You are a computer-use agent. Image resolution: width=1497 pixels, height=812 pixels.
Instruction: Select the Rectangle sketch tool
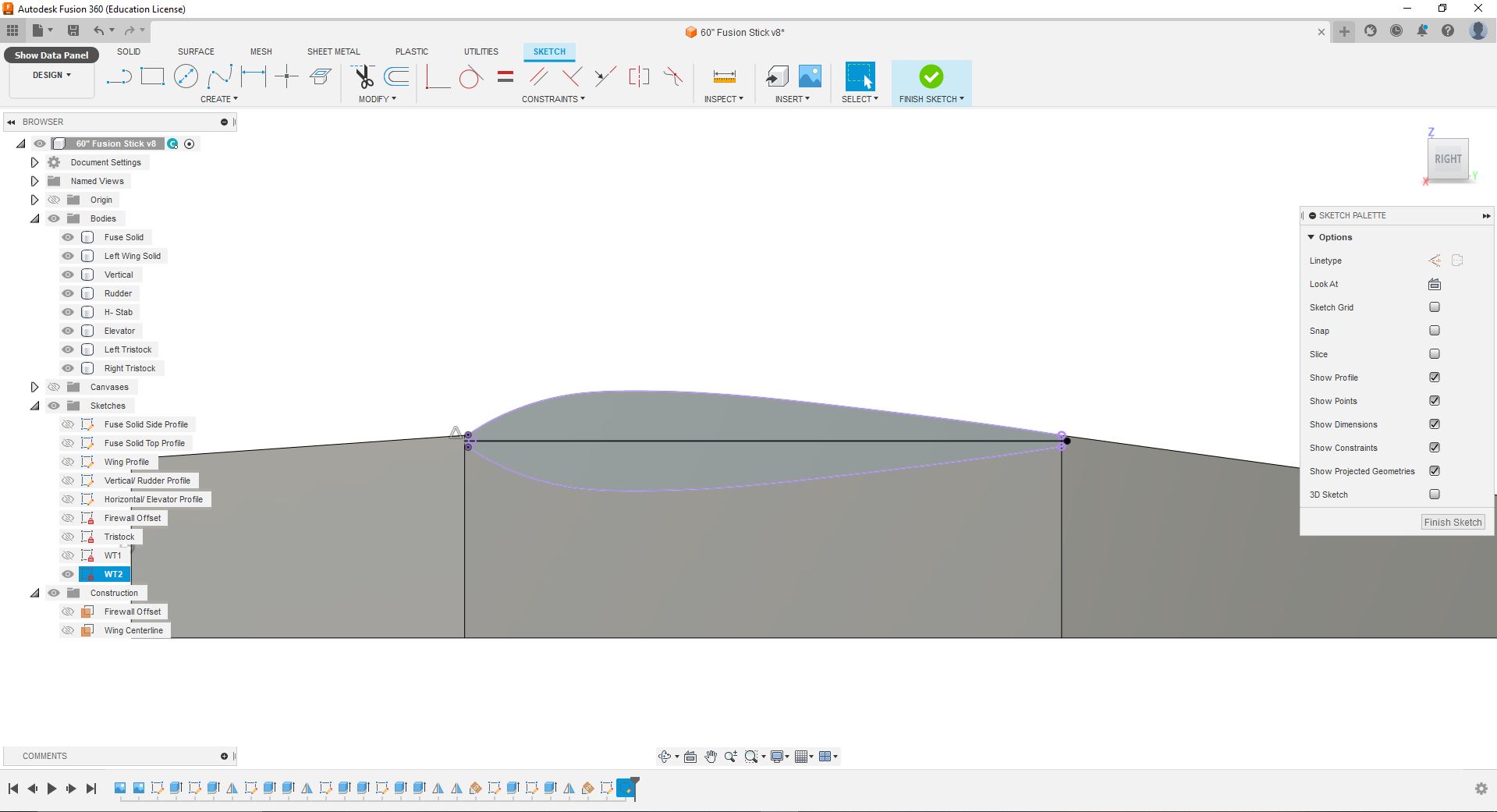click(x=152, y=76)
